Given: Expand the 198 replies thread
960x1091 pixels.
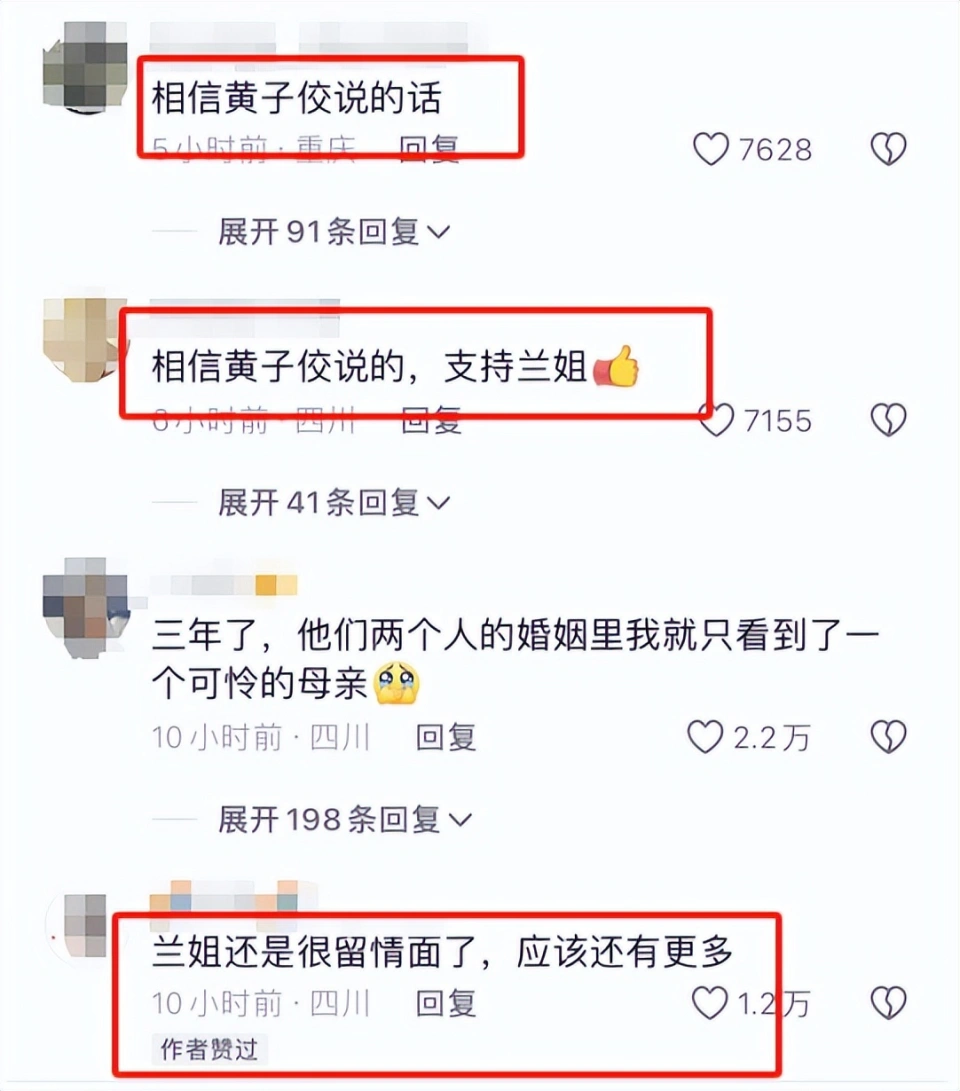Looking at the screenshot, I should (x=345, y=820).
